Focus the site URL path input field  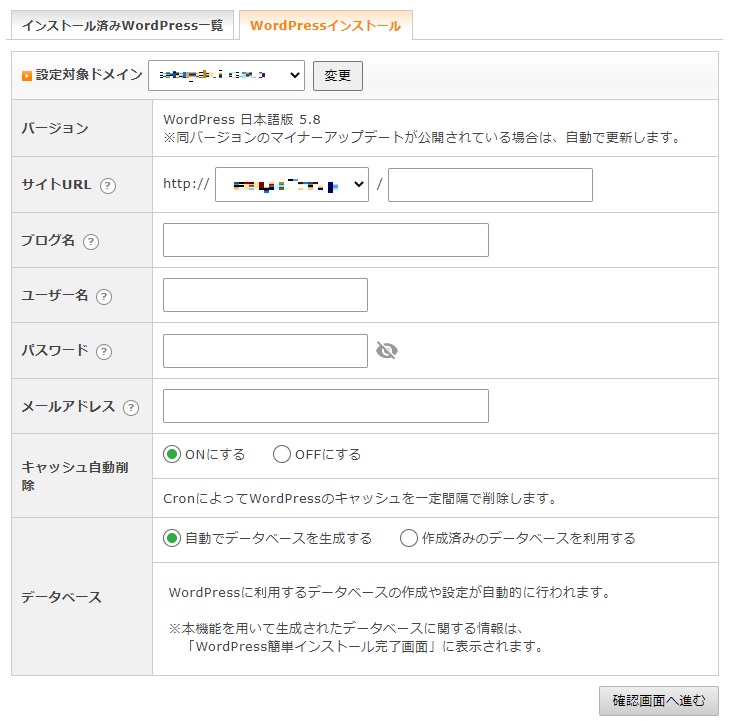point(490,185)
